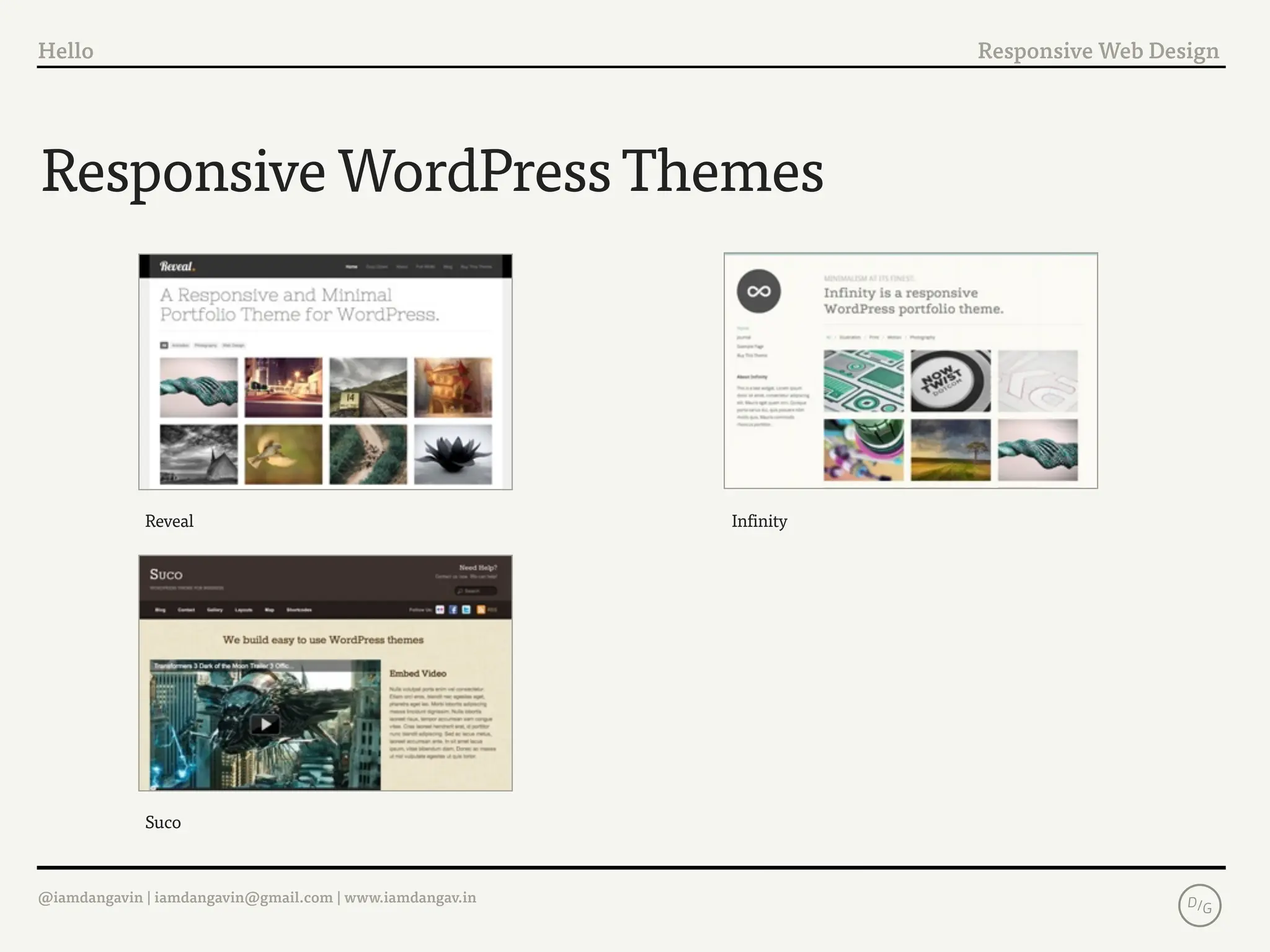Open the lone tree landscape thumbnail
This screenshot has height=952, width=1270.
pos(951,450)
